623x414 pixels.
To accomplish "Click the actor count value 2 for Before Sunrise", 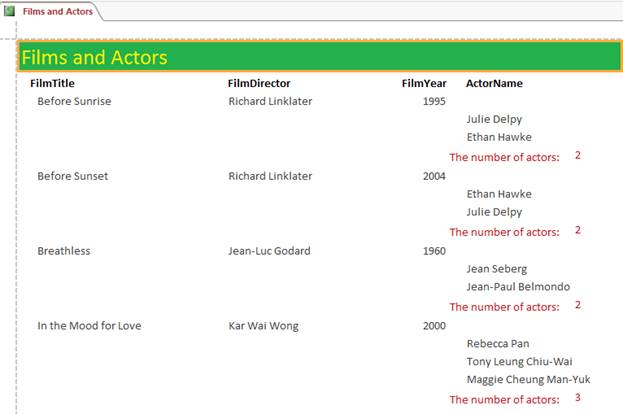I will (x=578, y=155).
